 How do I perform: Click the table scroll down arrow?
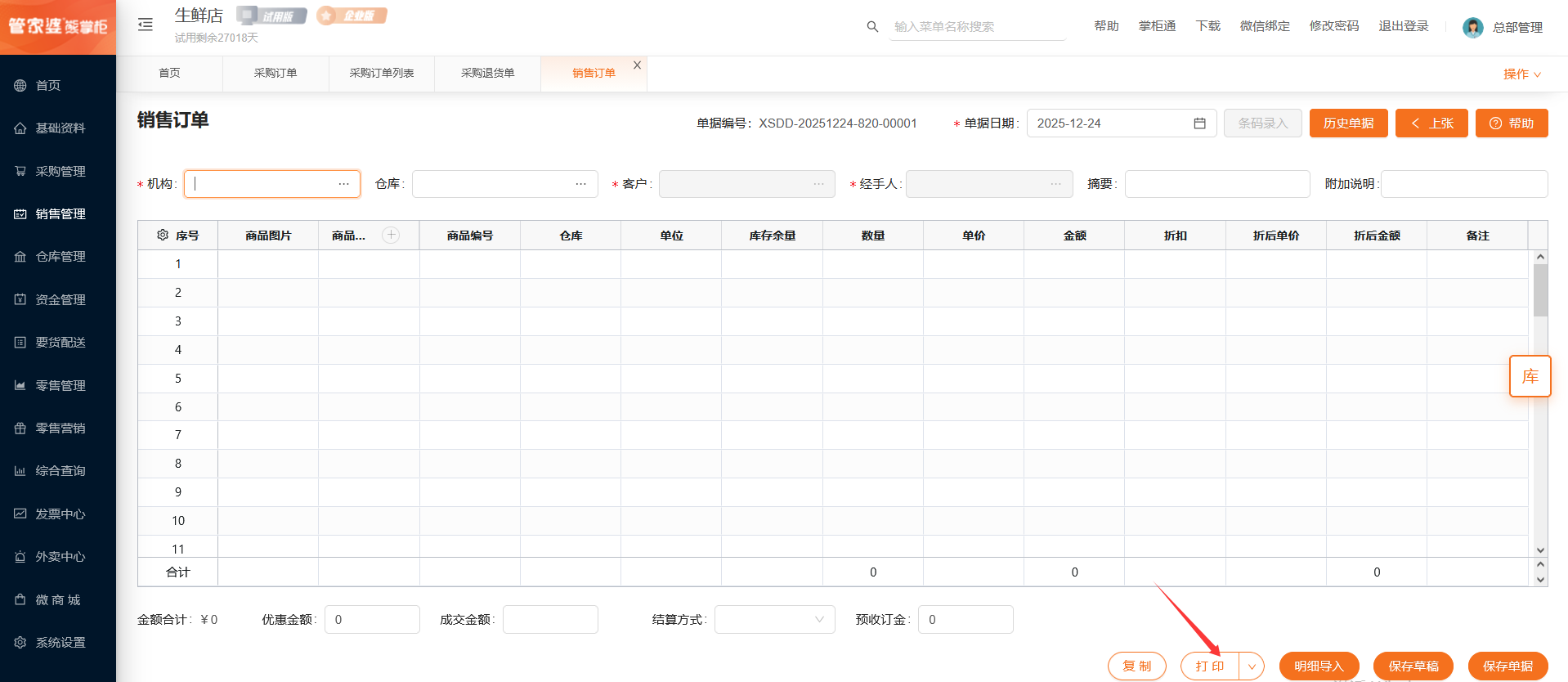pos(1540,550)
